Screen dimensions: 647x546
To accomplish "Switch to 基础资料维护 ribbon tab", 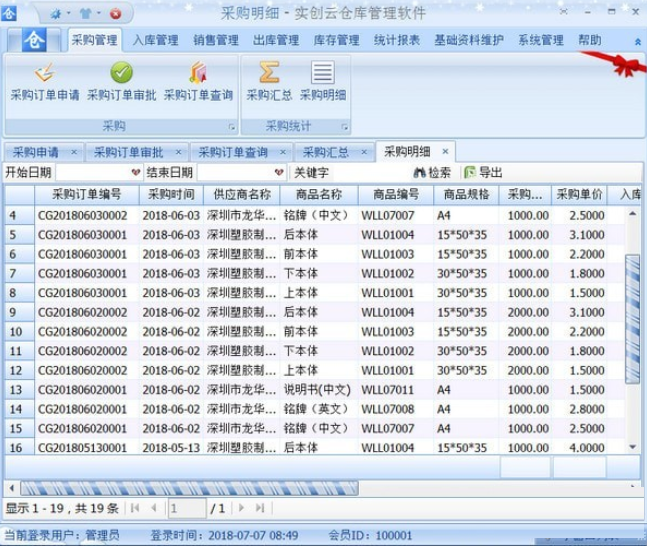I will [x=469, y=40].
